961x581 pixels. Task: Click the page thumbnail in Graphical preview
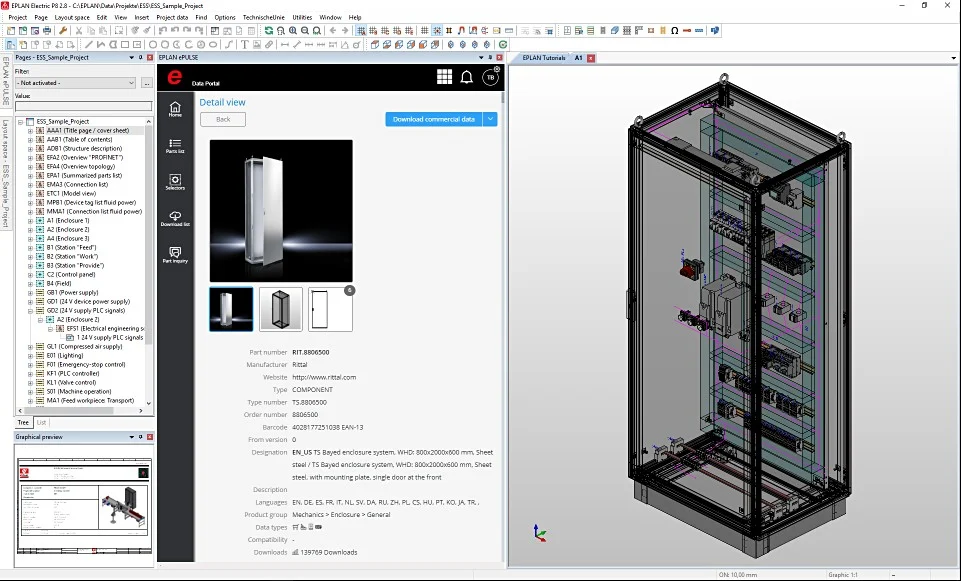pyautogui.click(x=84, y=506)
